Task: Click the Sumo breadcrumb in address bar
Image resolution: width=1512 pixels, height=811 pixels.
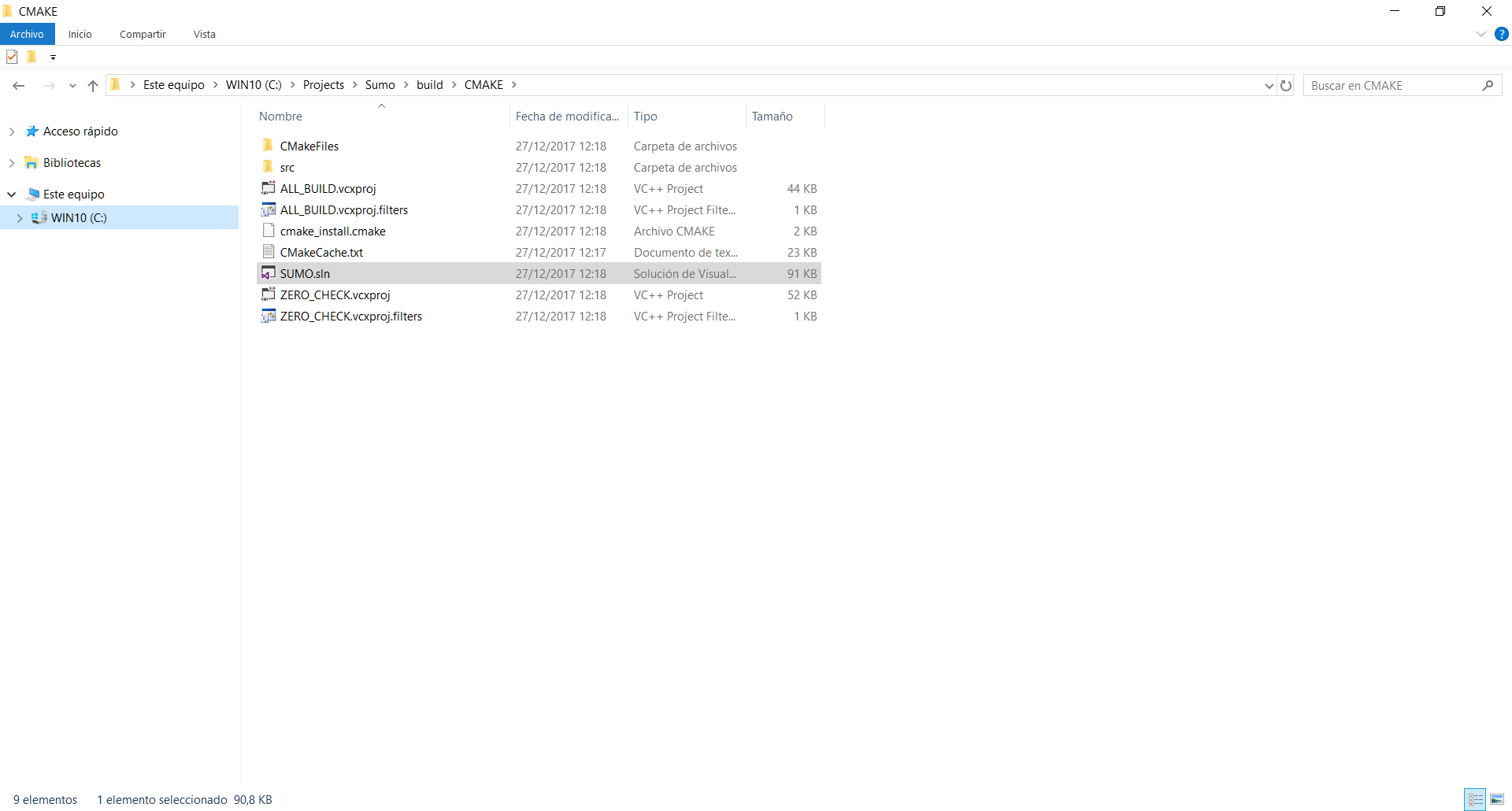Action: click(x=380, y=85)
